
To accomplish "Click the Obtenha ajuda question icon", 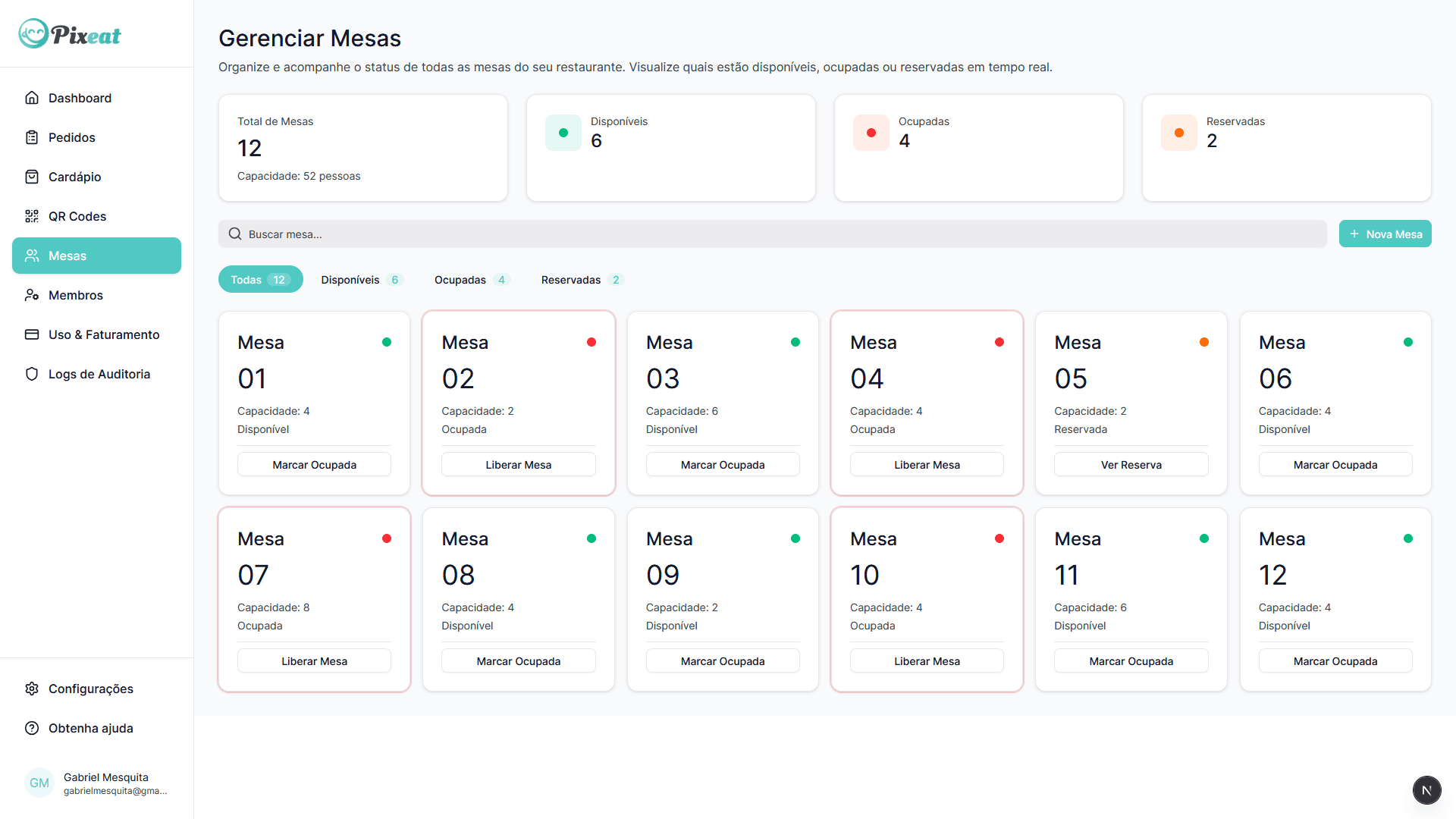I will 32,728.
